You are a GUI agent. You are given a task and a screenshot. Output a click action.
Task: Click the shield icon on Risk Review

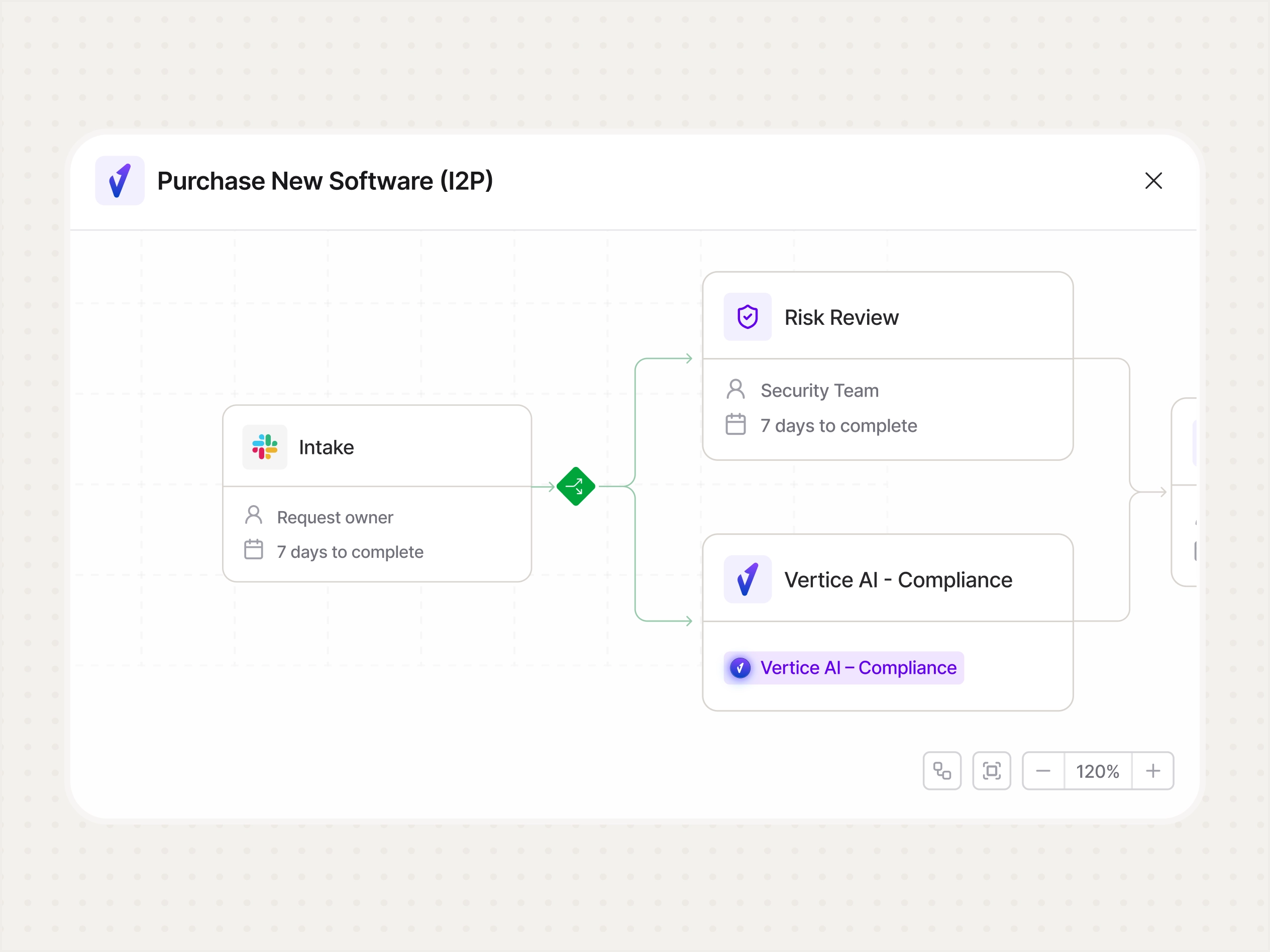[748, 317]
